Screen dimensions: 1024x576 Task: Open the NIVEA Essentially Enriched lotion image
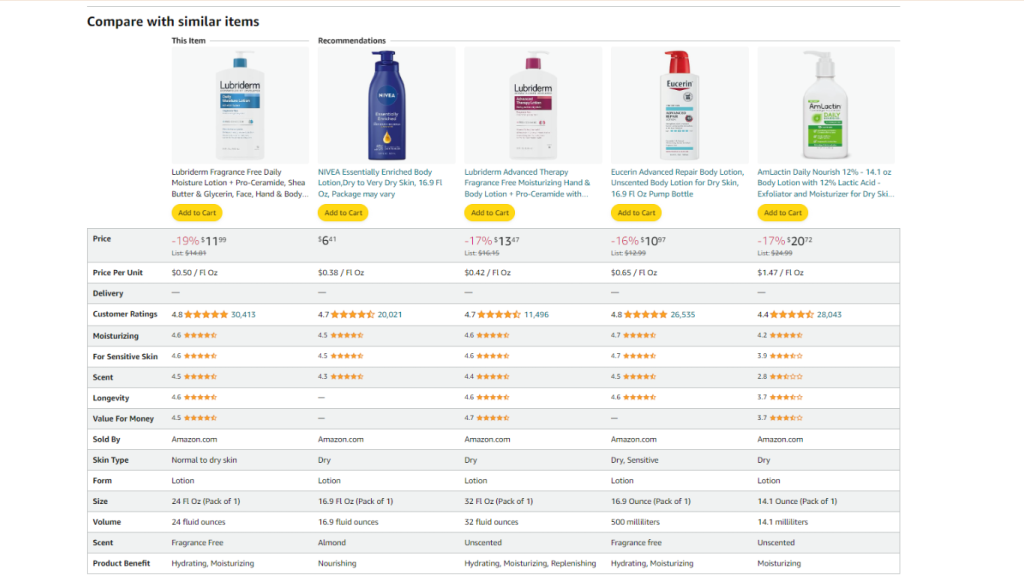(x=387, y=105)
